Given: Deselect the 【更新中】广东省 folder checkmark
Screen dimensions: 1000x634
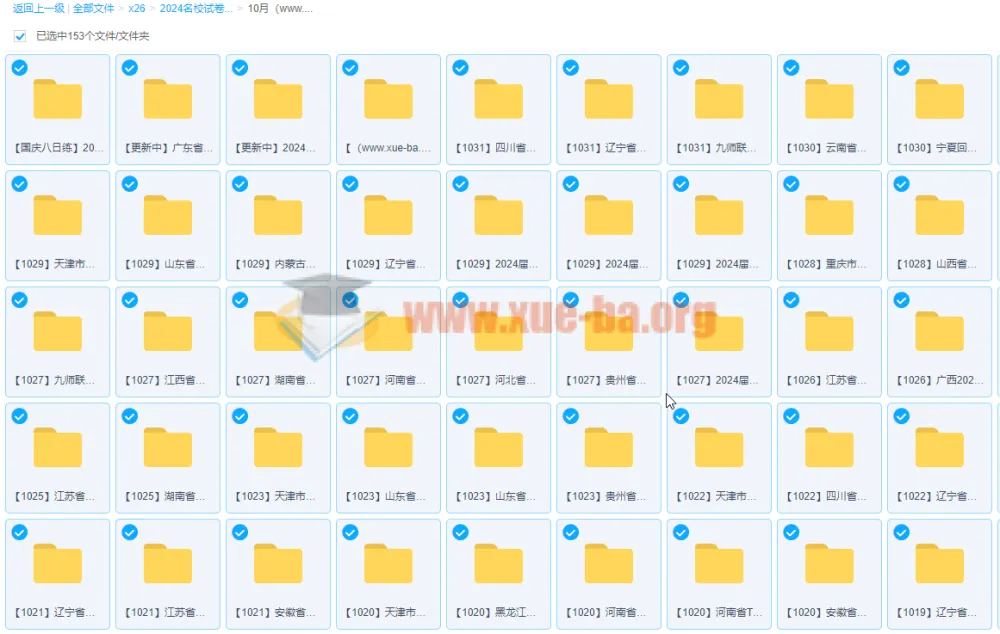Looking at the screenshot, I should 129,68.
